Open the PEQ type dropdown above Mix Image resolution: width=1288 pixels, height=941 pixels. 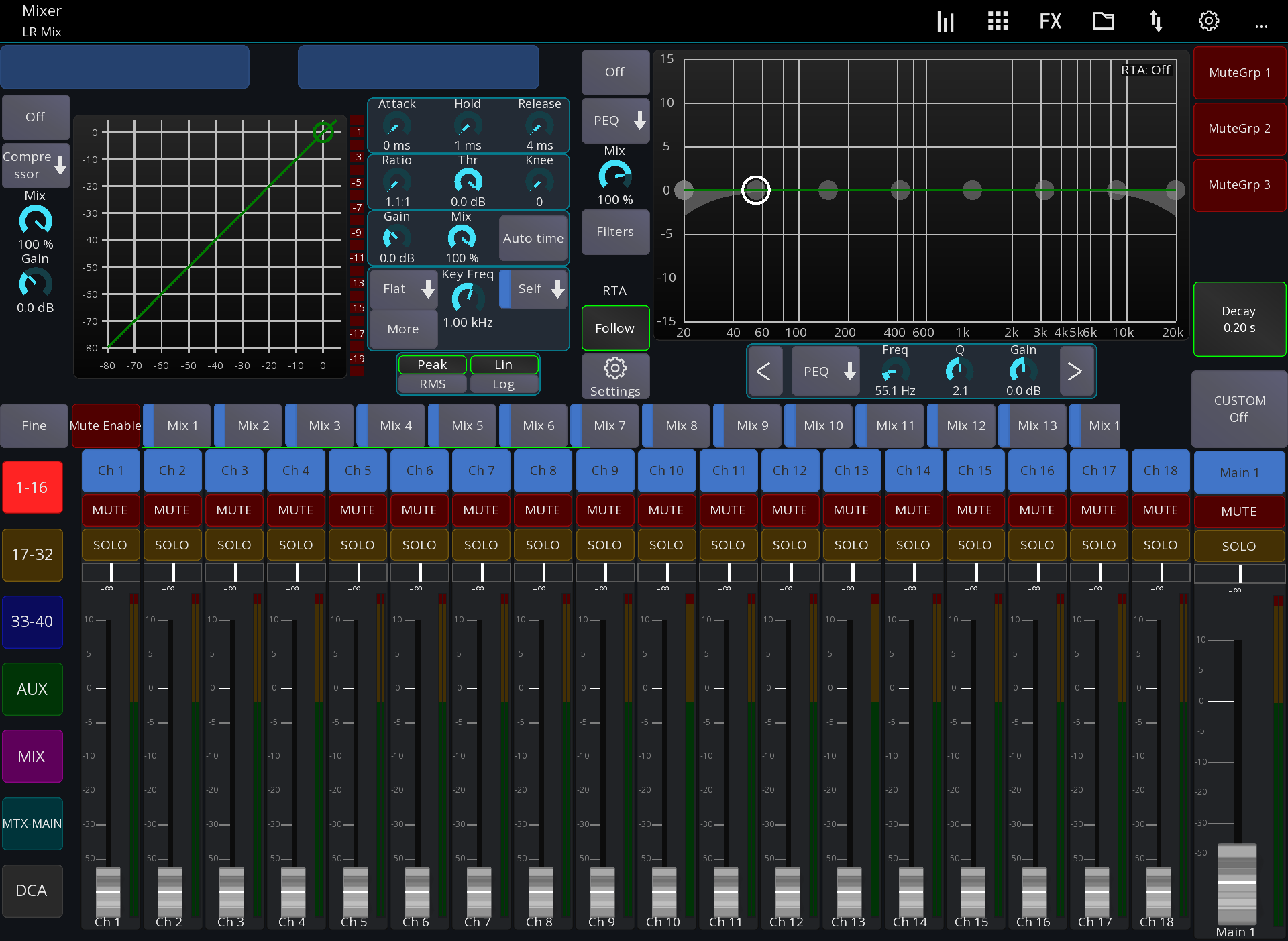(x=615, y=121)
